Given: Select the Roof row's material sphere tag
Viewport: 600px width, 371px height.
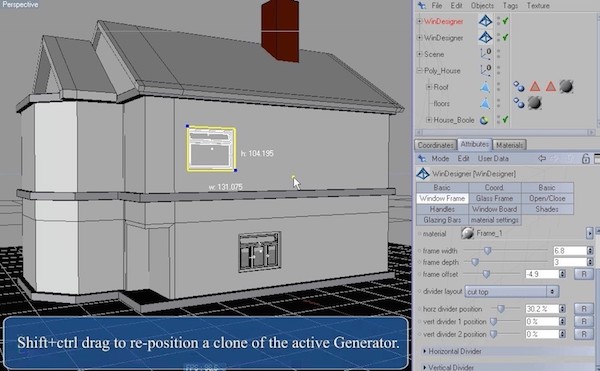Looking at the screenshot, I should tap(566, 86).
